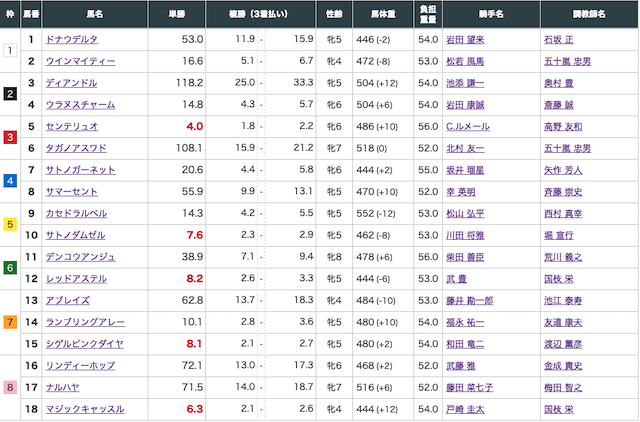Image resolution: width=640 pixels, height=422 pixels.
Task: View horse ナルハヤ
Action: click(x=62, y=387)
